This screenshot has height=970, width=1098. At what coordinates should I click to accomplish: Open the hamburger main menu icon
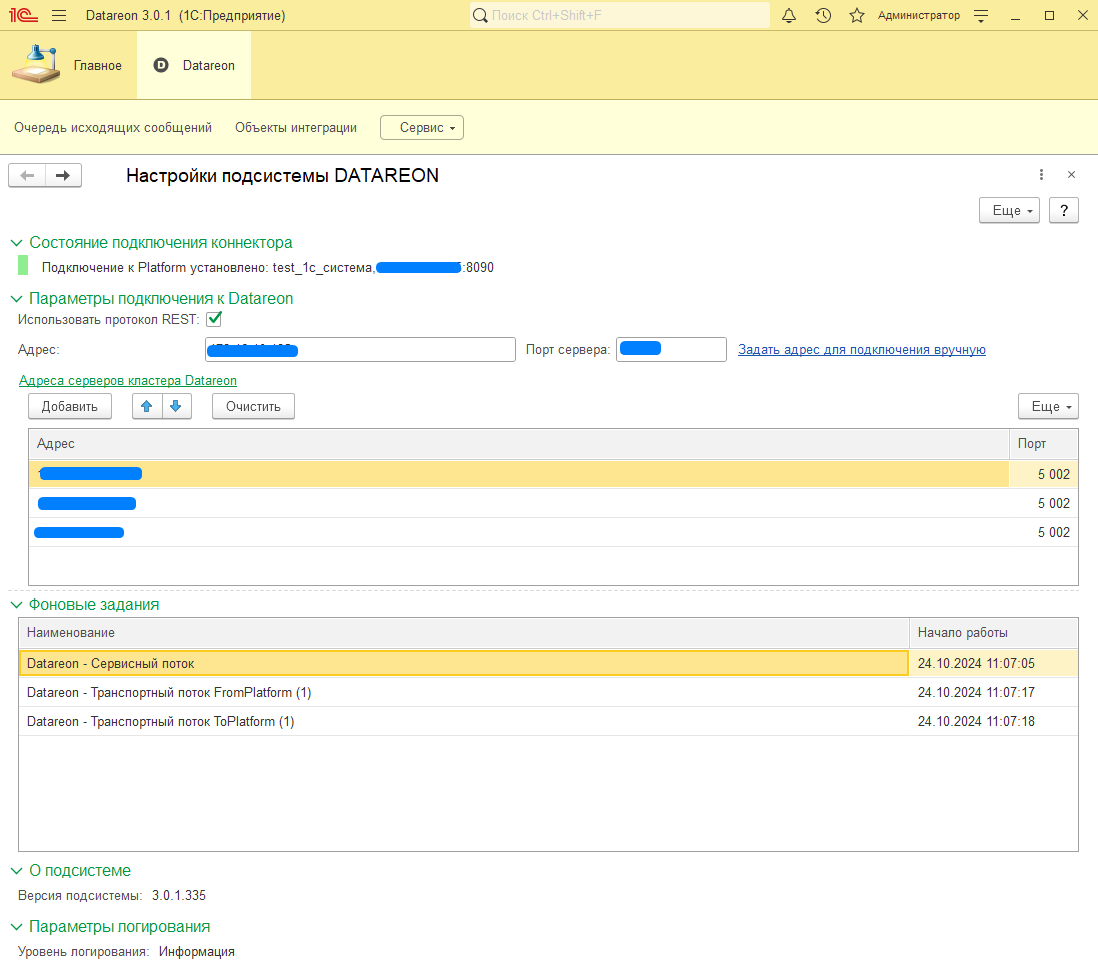pos(59,16)
